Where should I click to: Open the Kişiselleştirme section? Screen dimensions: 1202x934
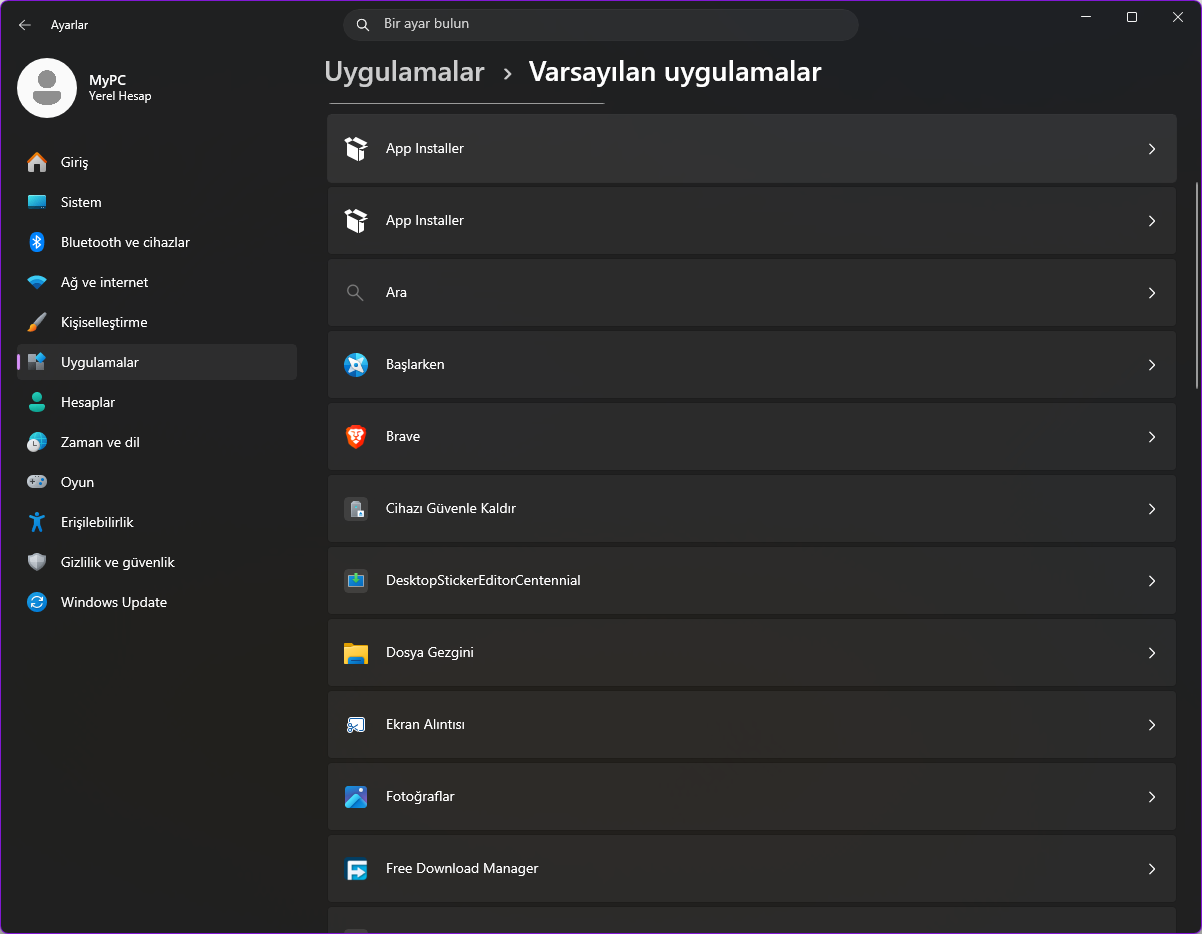(x=157, y=322)
